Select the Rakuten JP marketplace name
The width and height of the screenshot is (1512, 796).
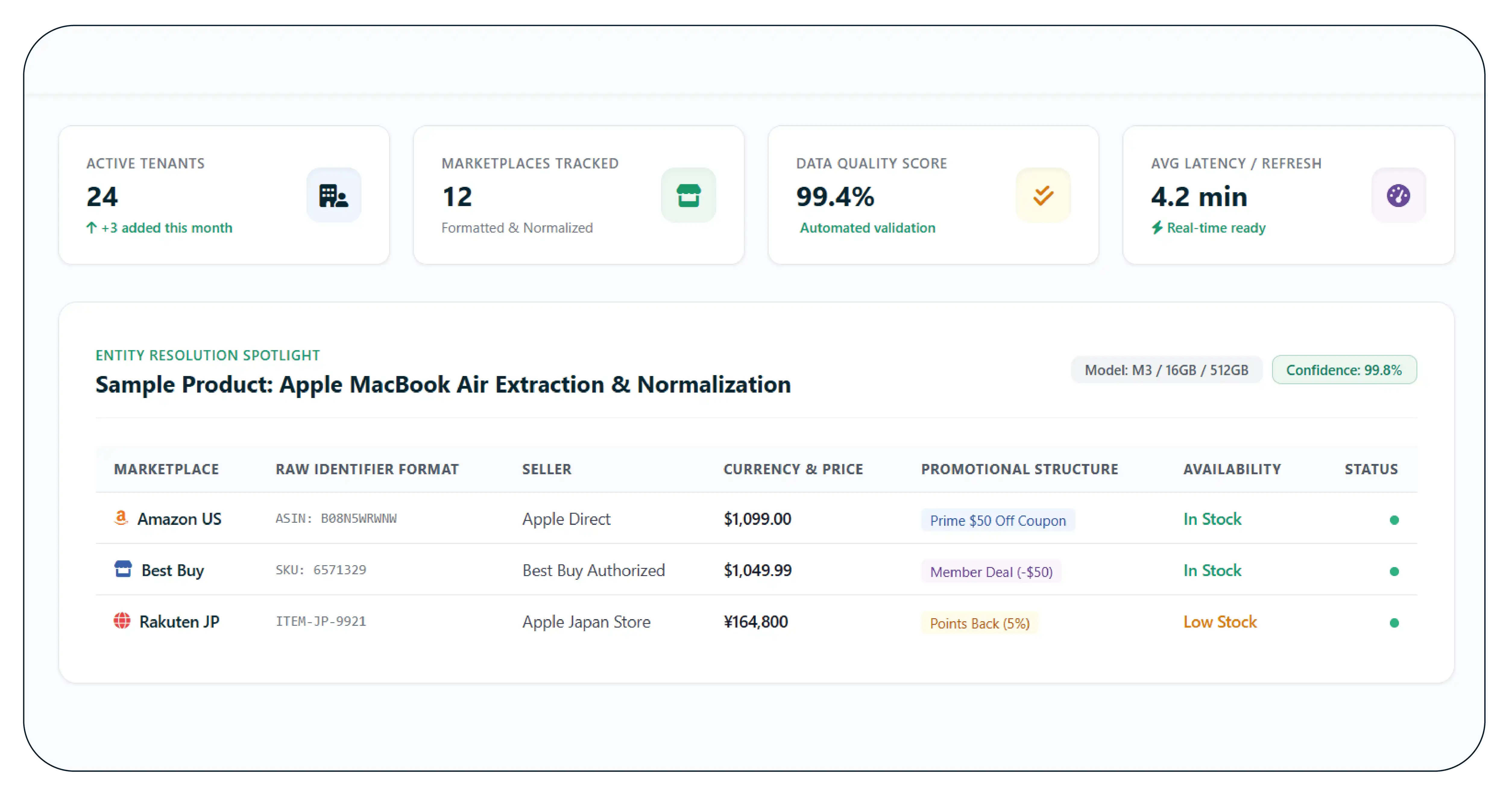(x=180, y=622)
